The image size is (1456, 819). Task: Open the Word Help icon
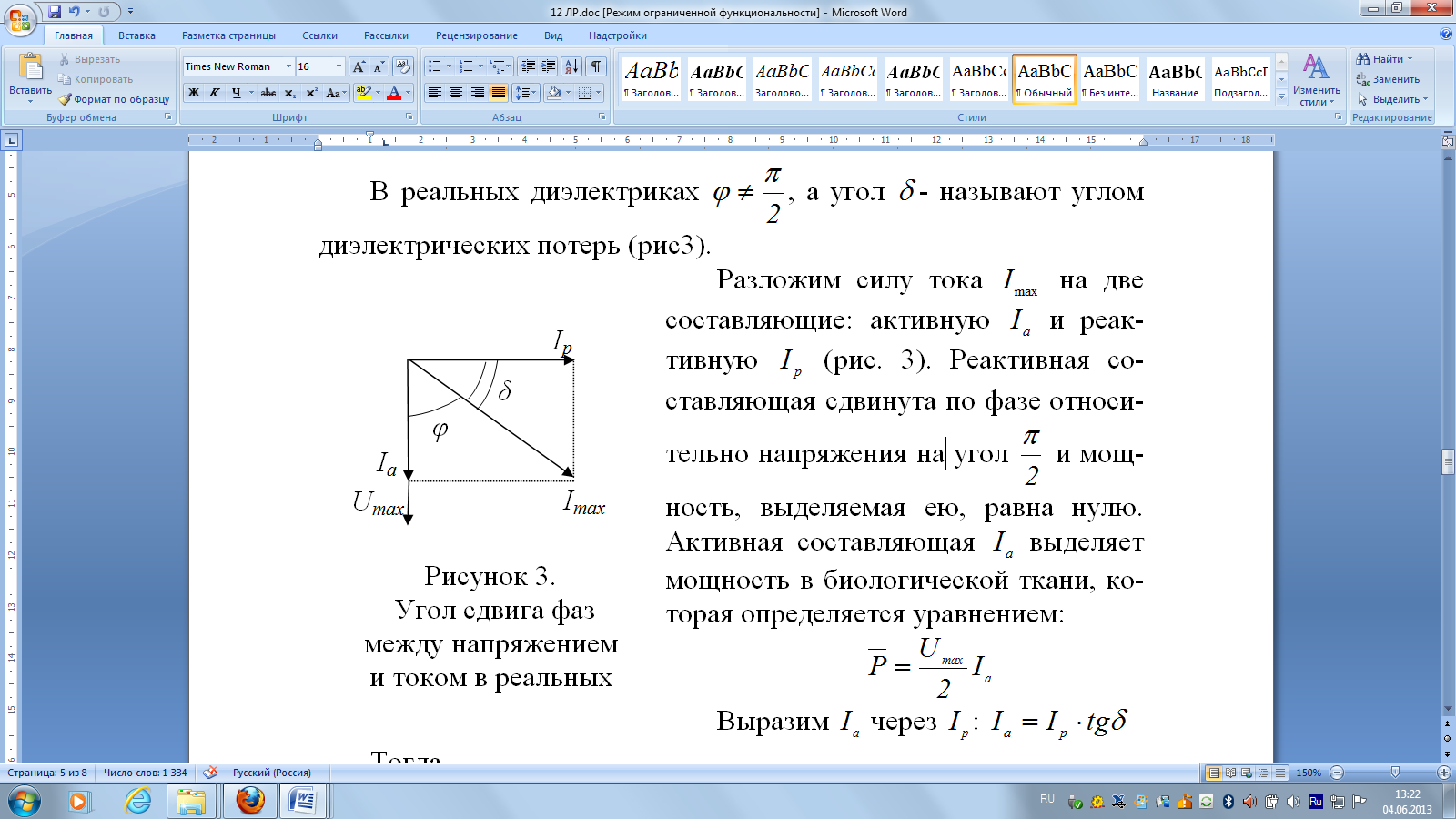[1446, 35]
